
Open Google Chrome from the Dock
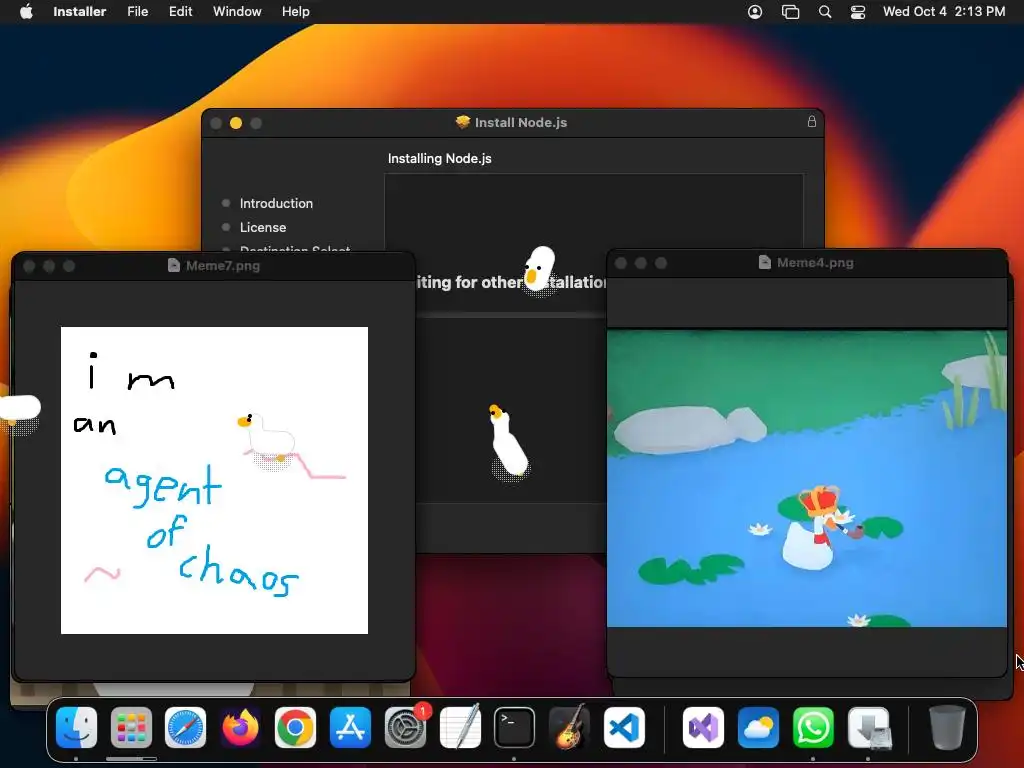coord(295,727)
